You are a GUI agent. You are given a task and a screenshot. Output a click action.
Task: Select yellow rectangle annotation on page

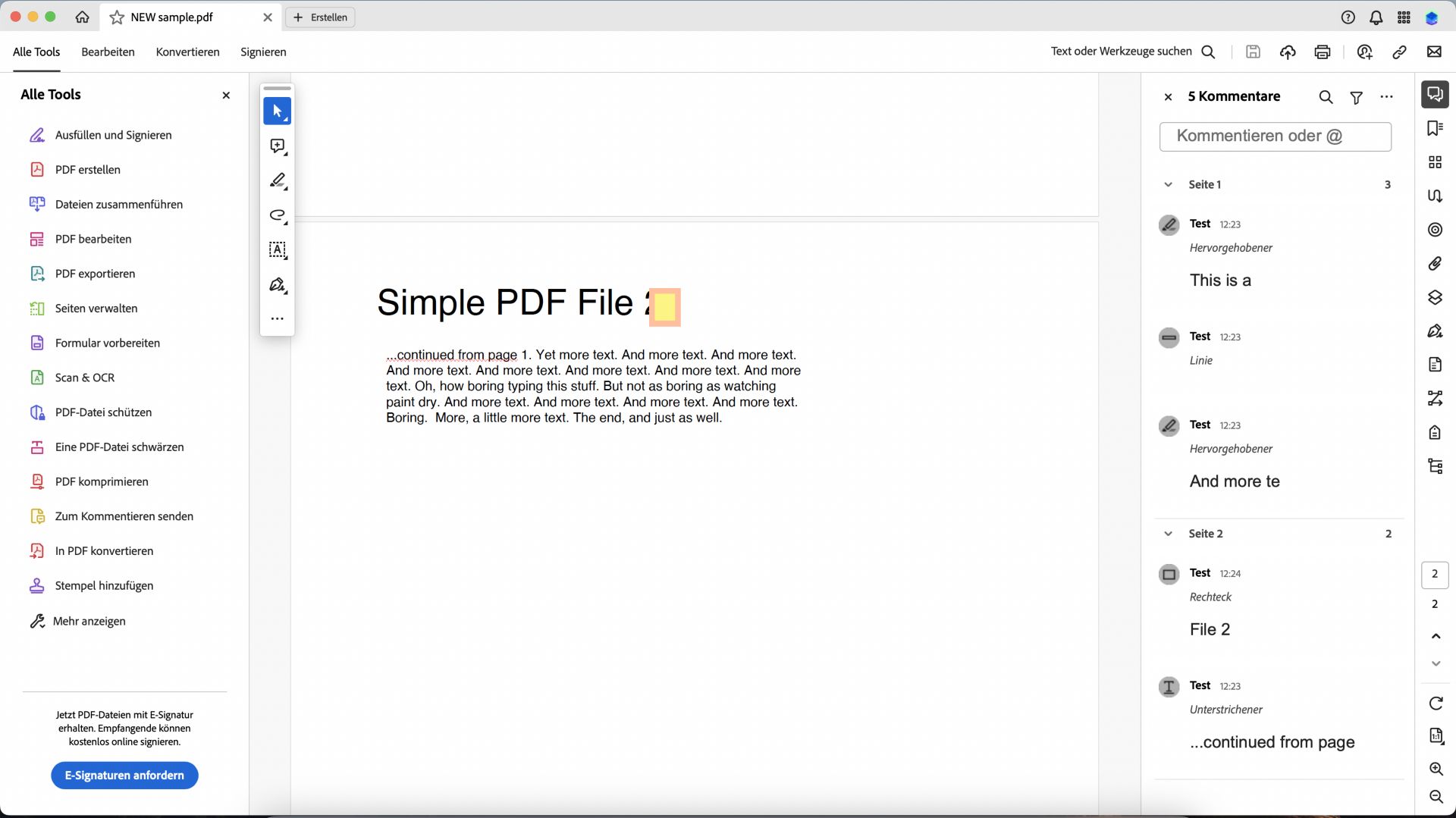pos(665,307)
